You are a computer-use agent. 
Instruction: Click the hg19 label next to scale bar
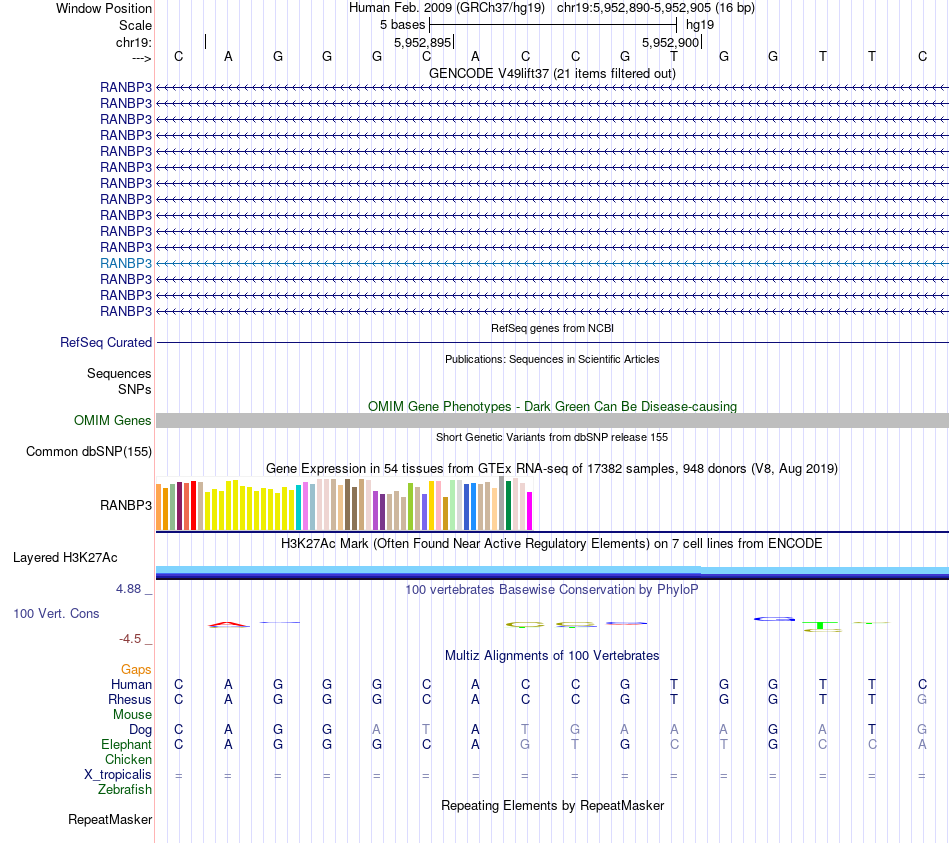click(x=700, y=25)
